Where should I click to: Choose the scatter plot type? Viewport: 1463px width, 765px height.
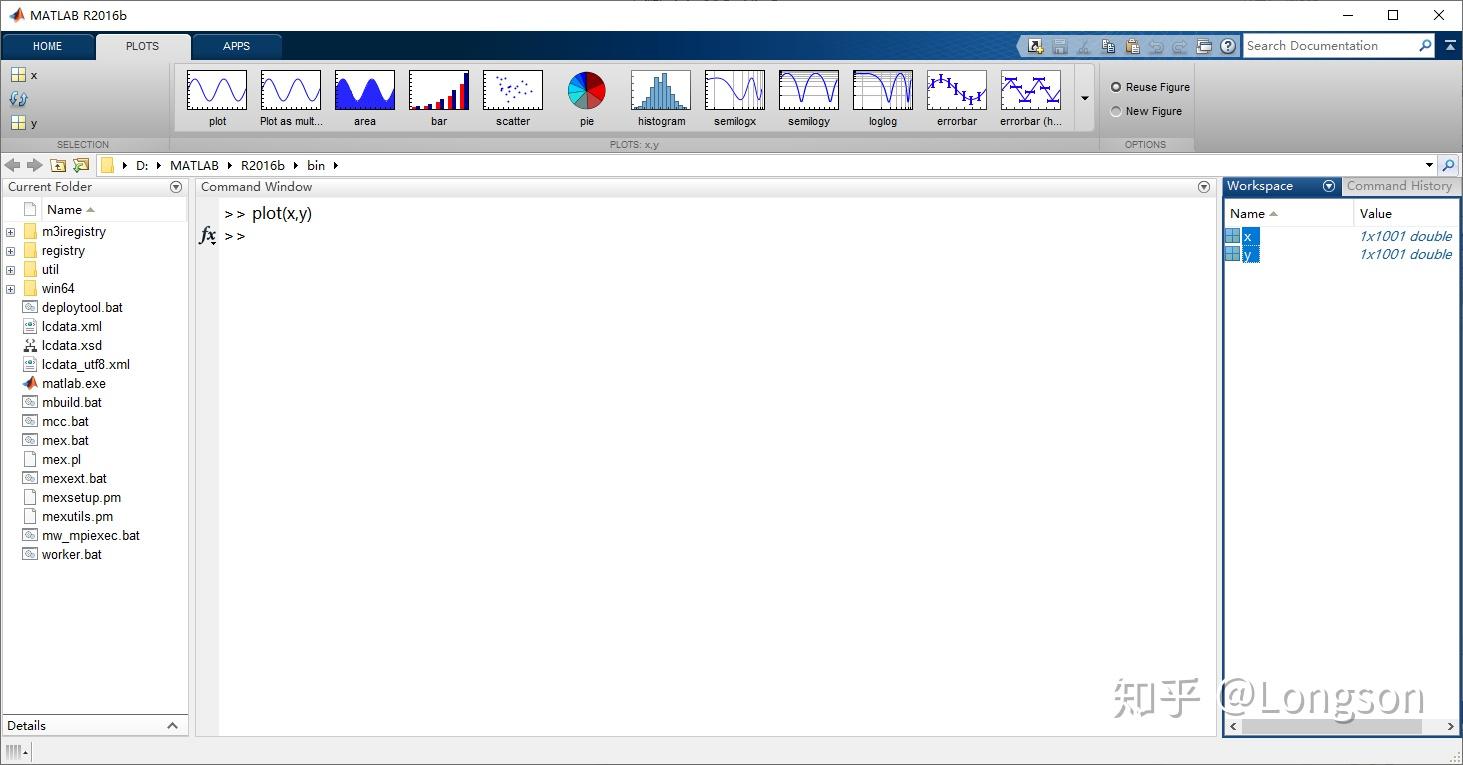[513, 98]
